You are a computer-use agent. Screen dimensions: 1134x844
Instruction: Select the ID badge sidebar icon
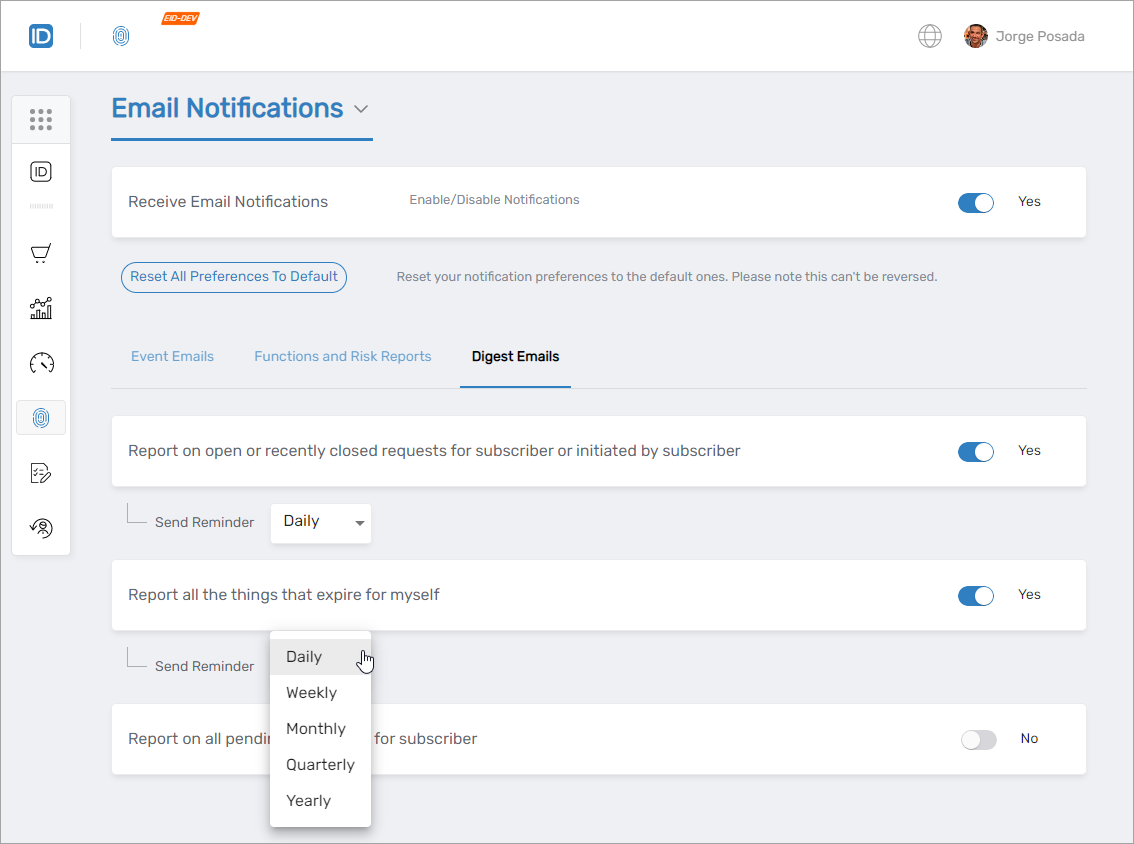tap(41, 171)
